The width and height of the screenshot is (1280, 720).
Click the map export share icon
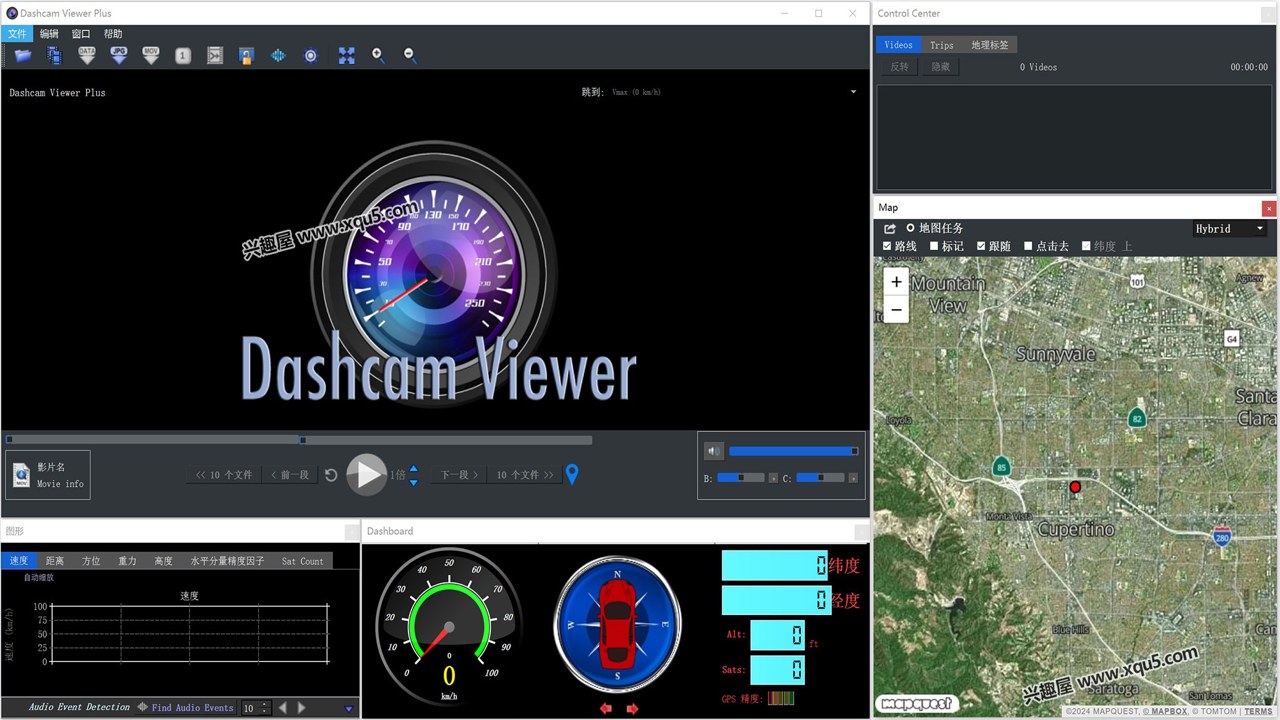coord(890,229)
